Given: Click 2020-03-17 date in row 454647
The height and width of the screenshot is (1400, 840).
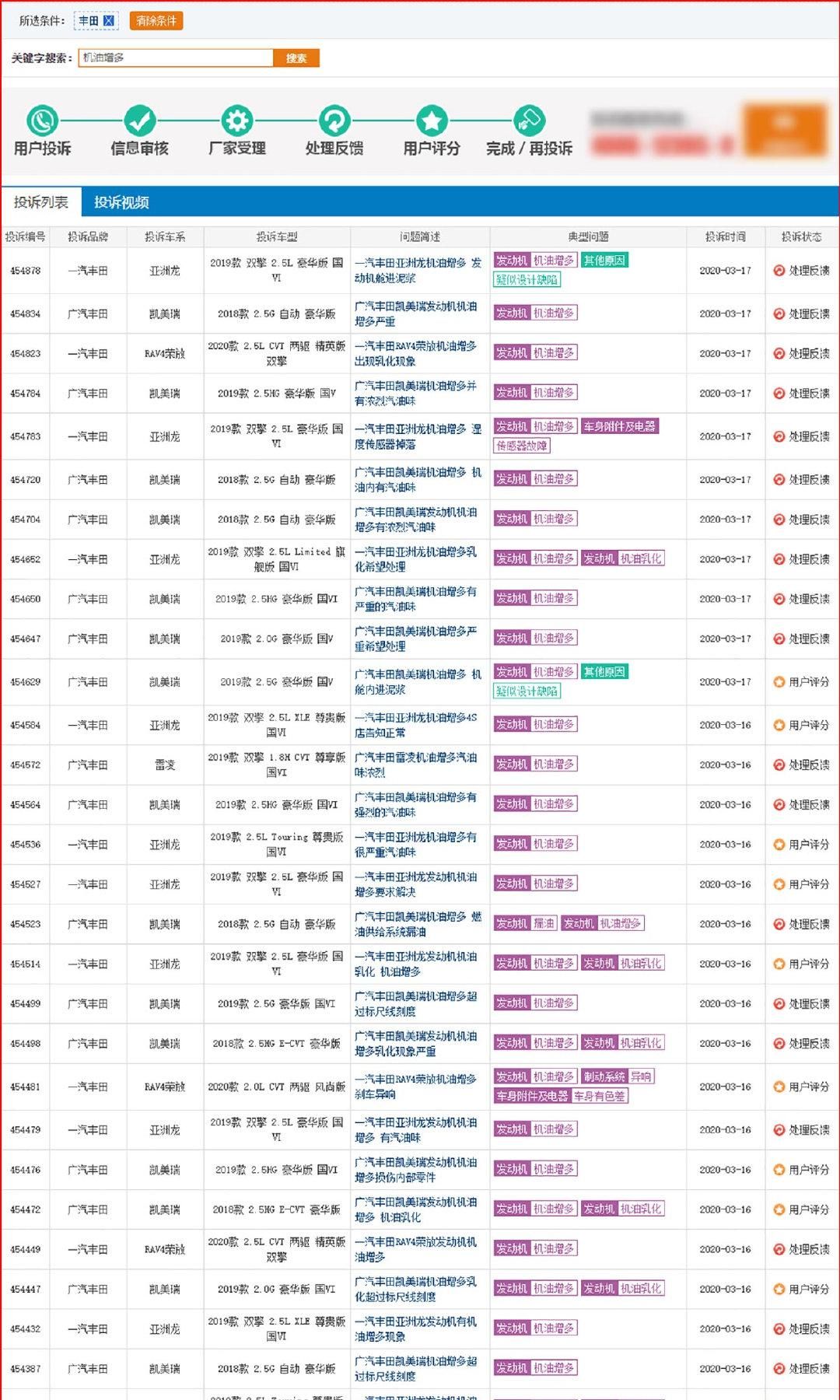Looking at the screenshot, I should click(725, 639).
